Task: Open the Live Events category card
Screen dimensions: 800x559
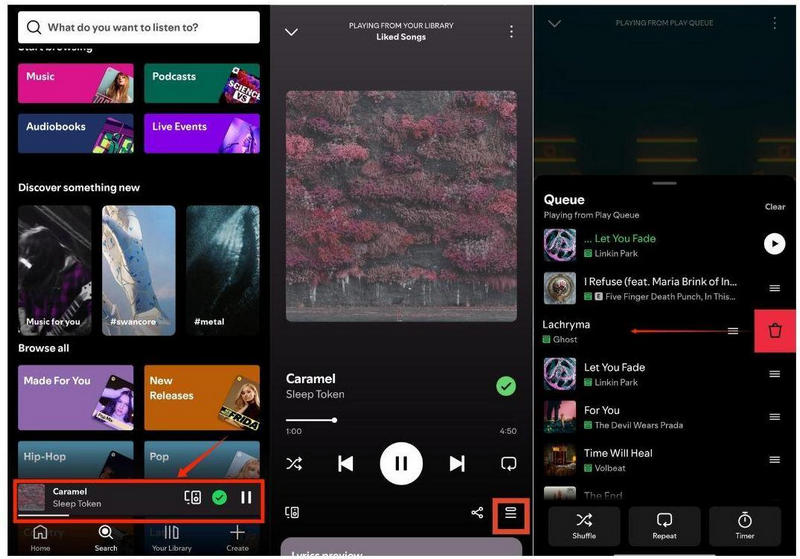Action: [x=202, y=133]
